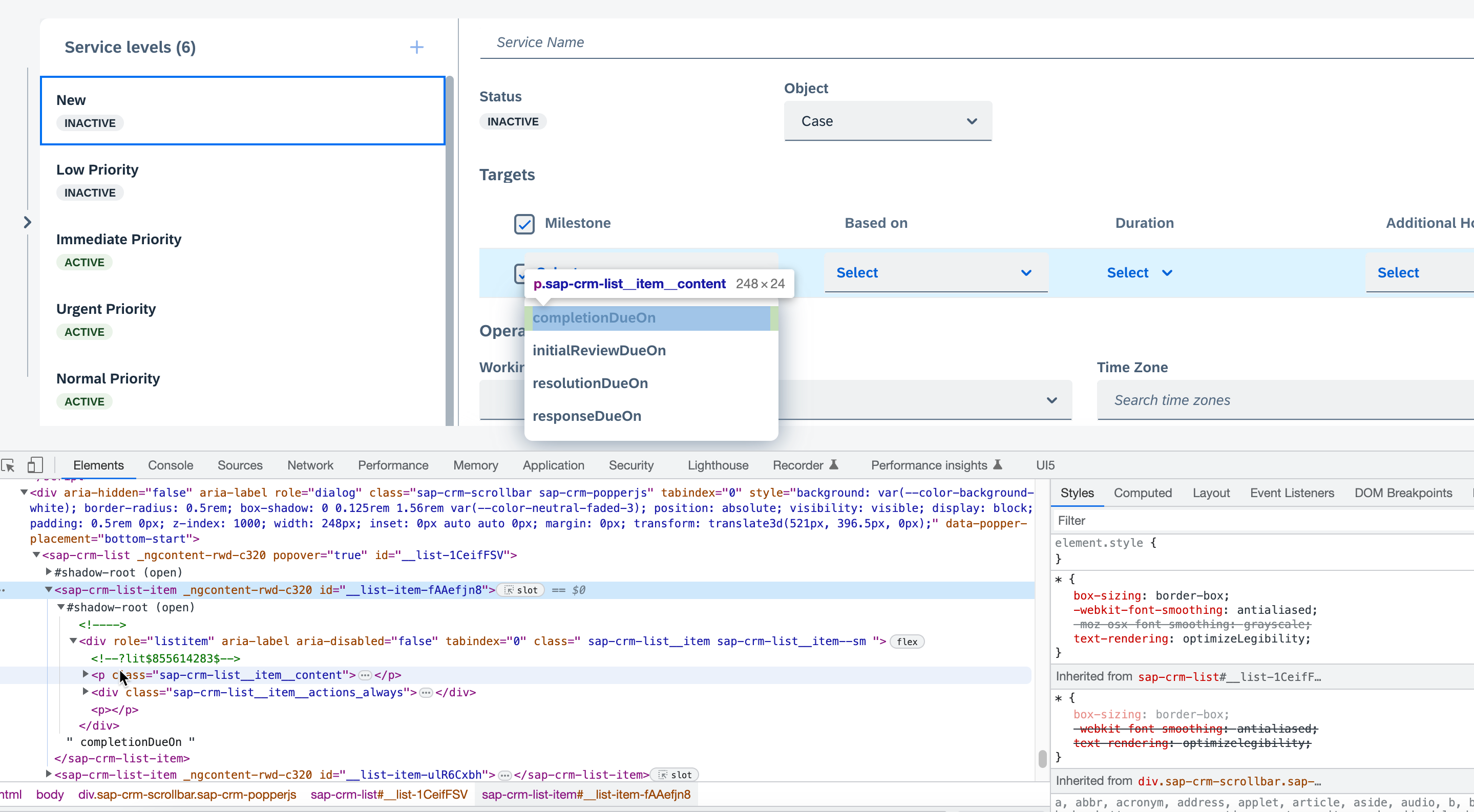Image resolution: width=1474 pixels, height=812 pixels.
Task: Open the Performance insights tab
Action: [936, 465]
